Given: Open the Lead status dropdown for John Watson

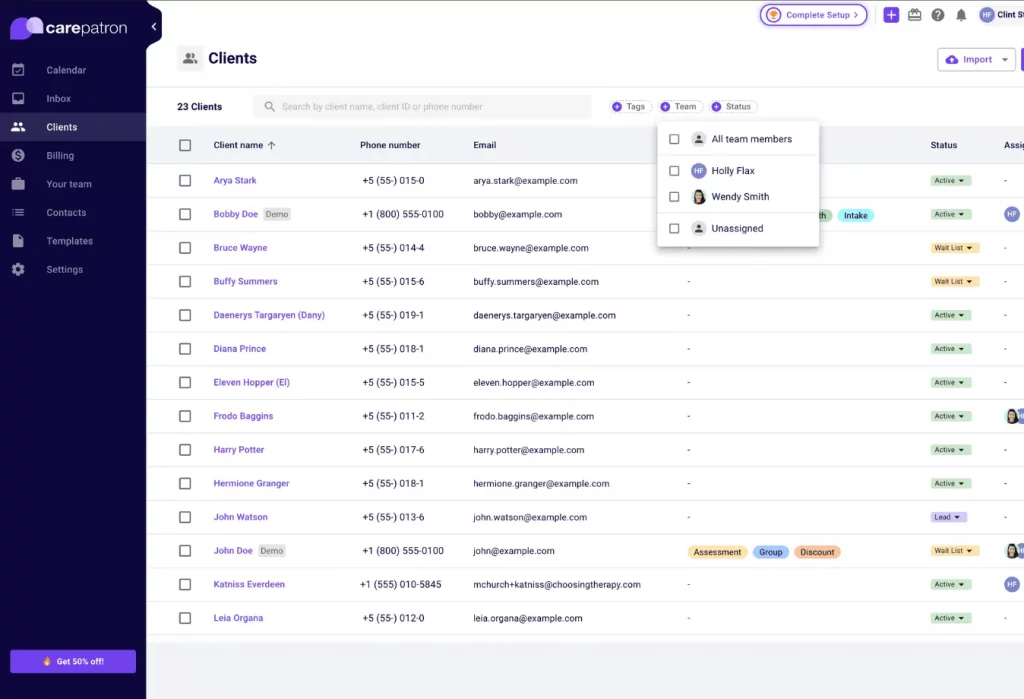Looking at the screenshot, I should 949,517.
